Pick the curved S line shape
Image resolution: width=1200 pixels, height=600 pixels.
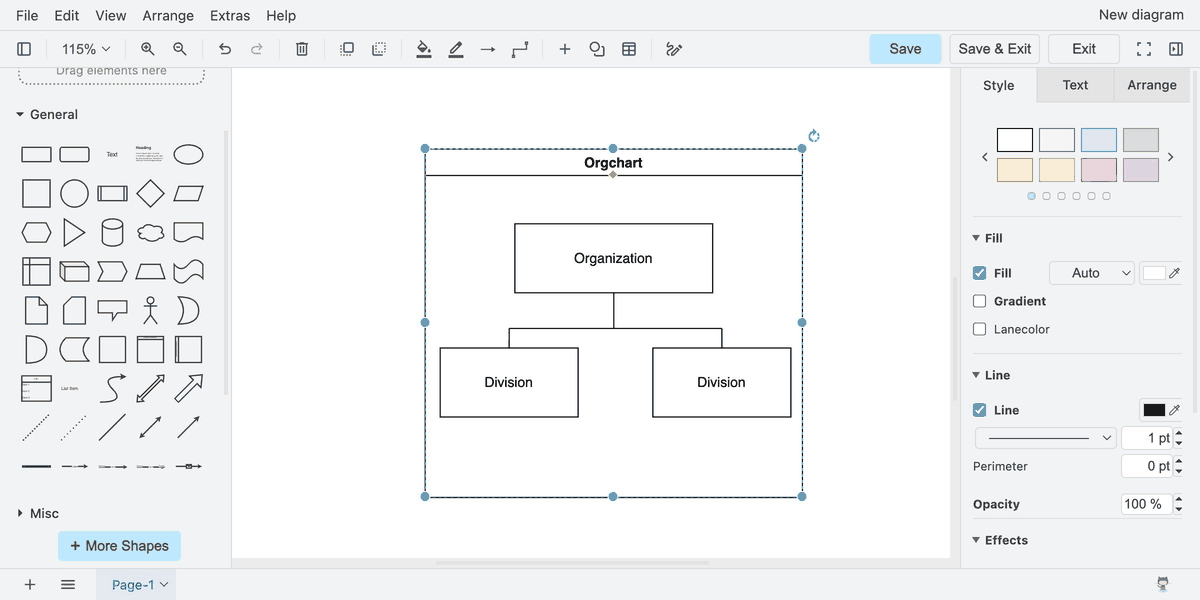(x=112, y=388)
